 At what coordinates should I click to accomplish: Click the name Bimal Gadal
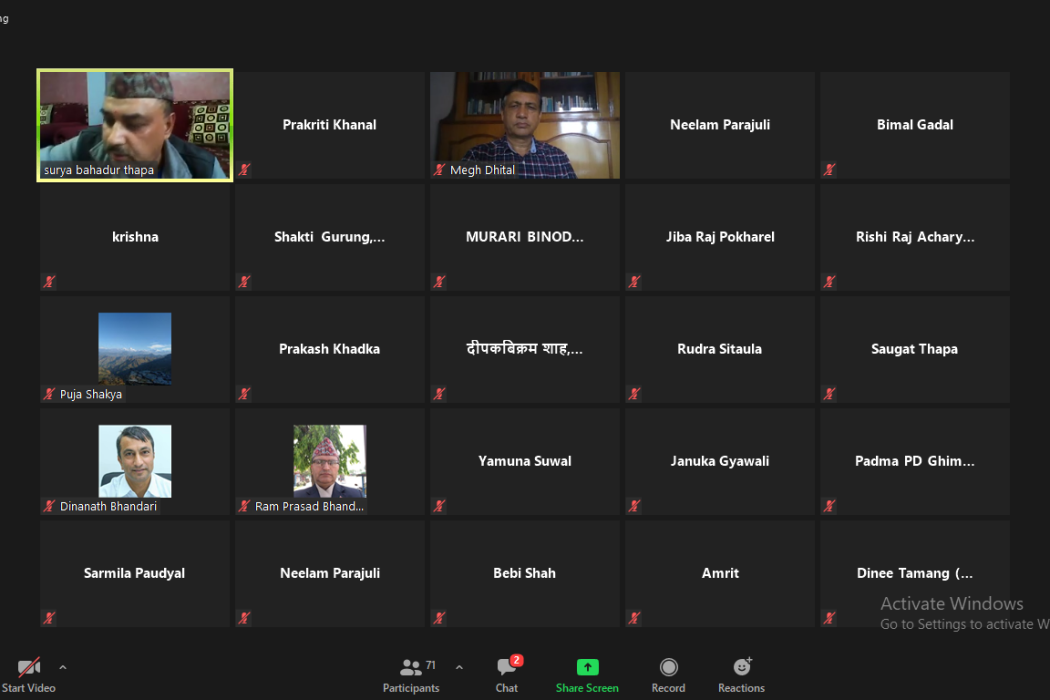pyautogui.click(x=915, y=125)
